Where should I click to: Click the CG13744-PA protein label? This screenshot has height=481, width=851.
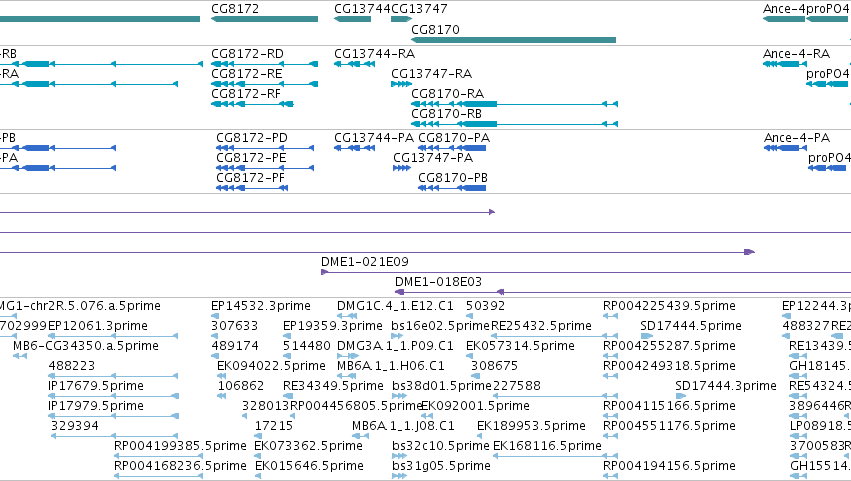click(x=374, y=138)
